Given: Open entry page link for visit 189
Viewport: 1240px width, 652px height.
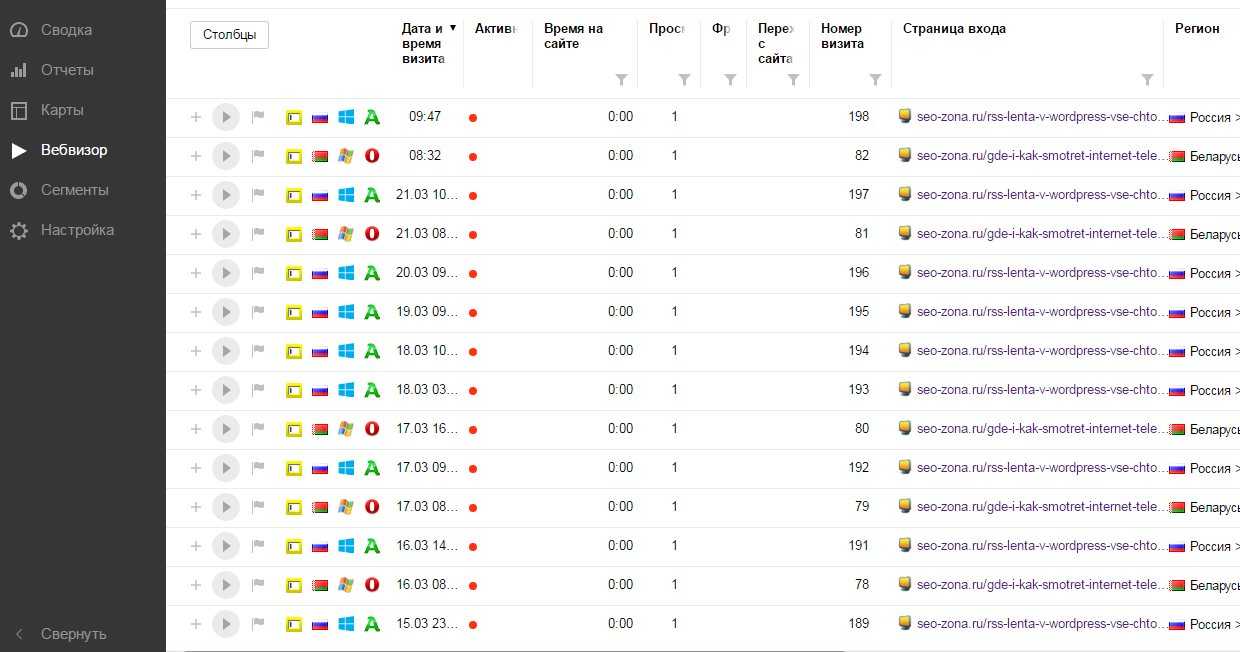Looking at the screenshot, I should click(x=1040, y=624).
